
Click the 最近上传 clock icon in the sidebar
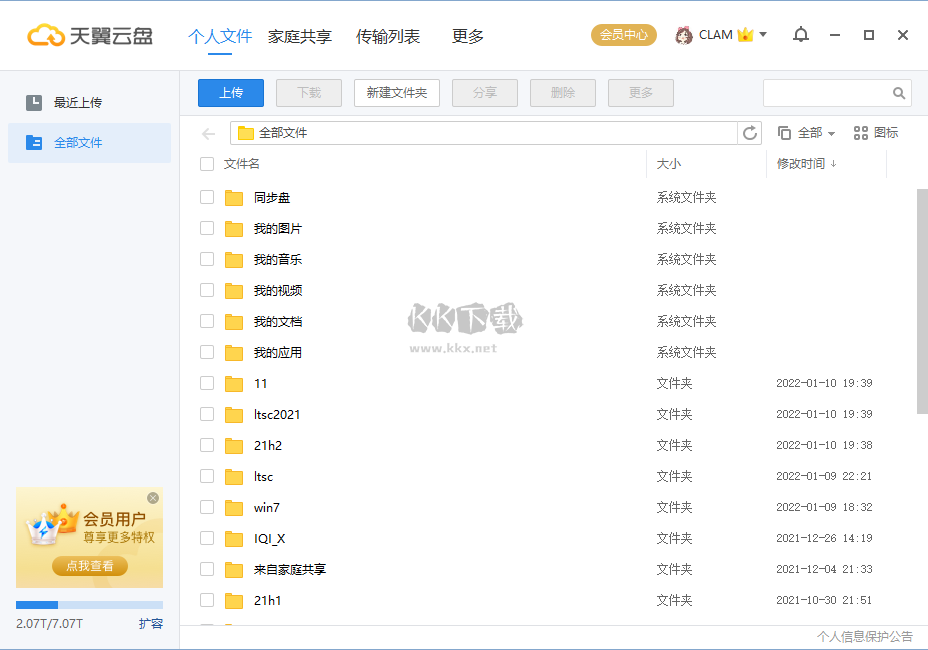34,102
